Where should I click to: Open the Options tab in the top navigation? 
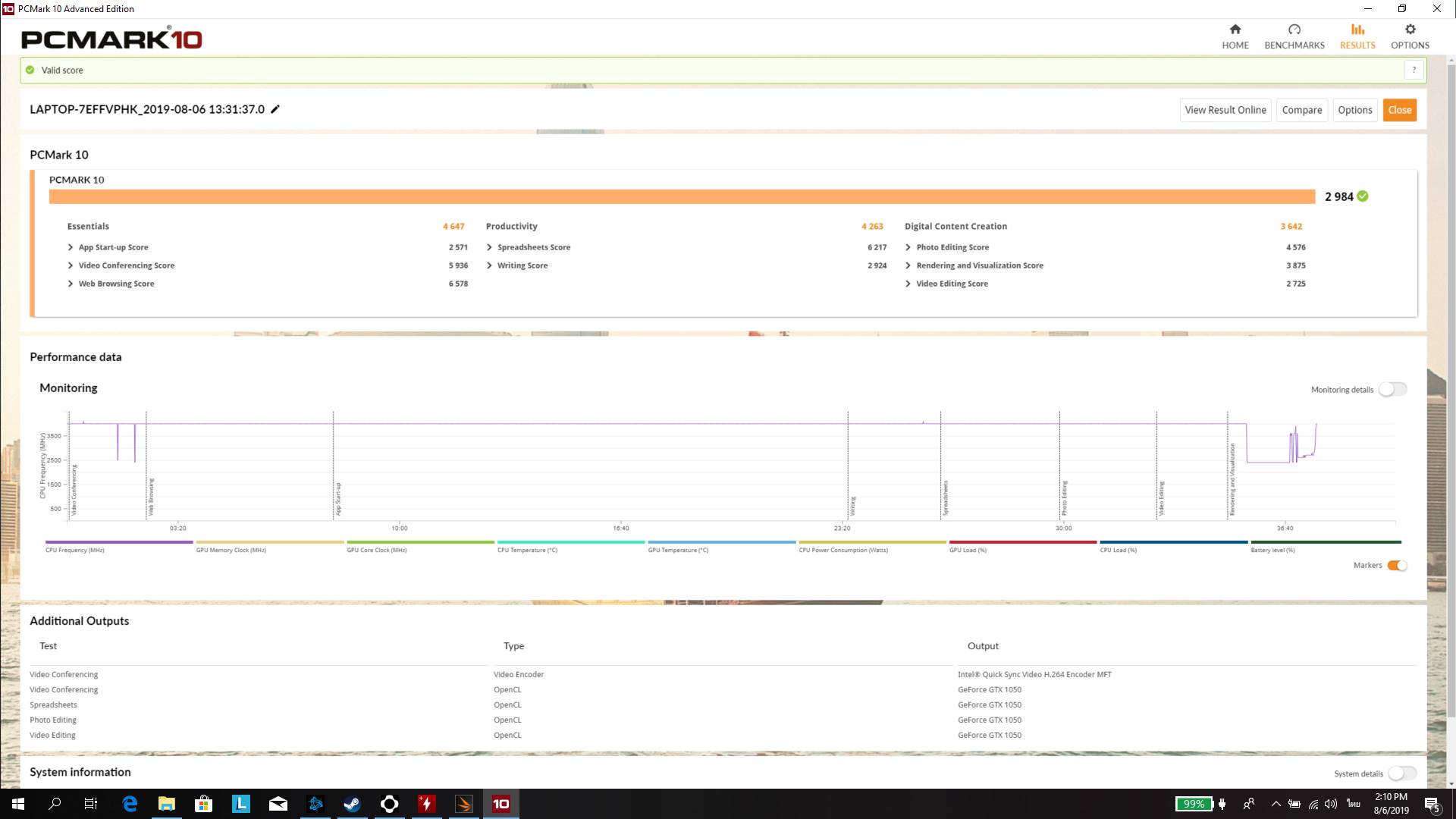(1410, 36)
